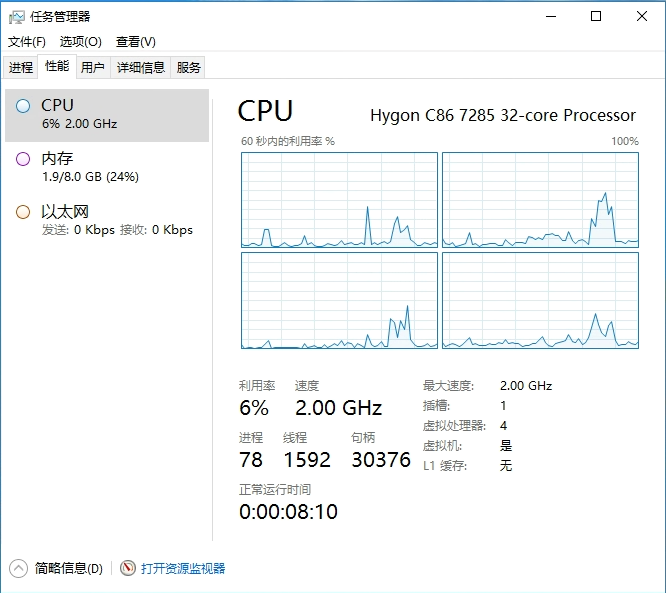Maximize the Task Manager window
The height and width of the screenshot is (593, 666).
click(x=596, y=16)
